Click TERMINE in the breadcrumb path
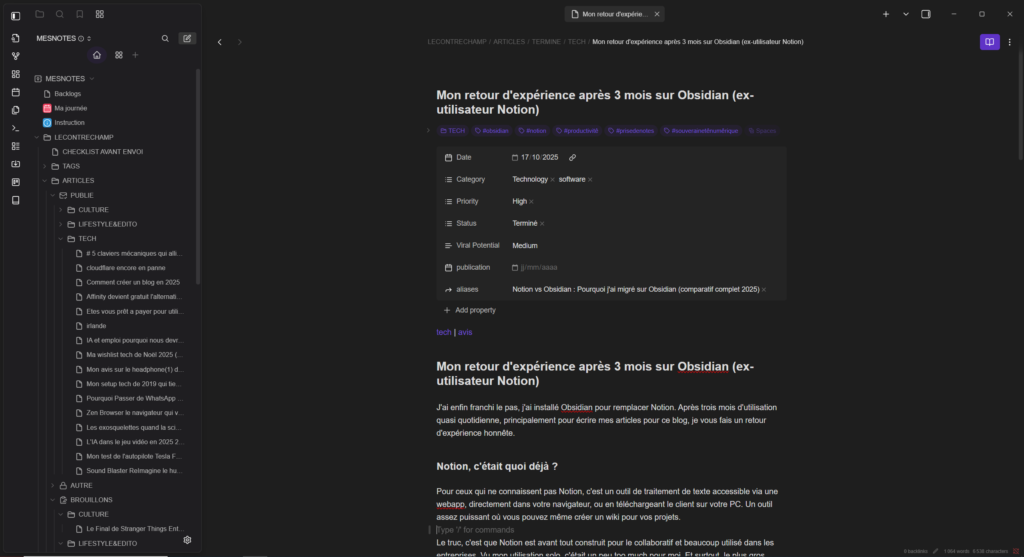The height and width of the screenshot is (557, 1024). [546, 42]
